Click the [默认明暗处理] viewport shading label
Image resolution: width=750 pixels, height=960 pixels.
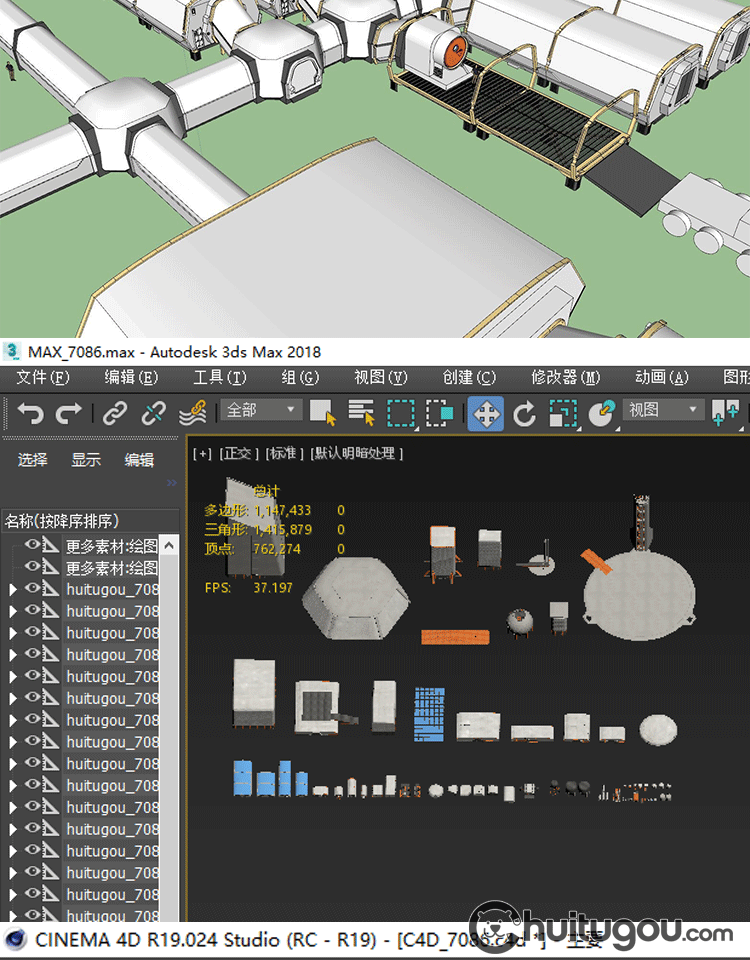(357, 453)
